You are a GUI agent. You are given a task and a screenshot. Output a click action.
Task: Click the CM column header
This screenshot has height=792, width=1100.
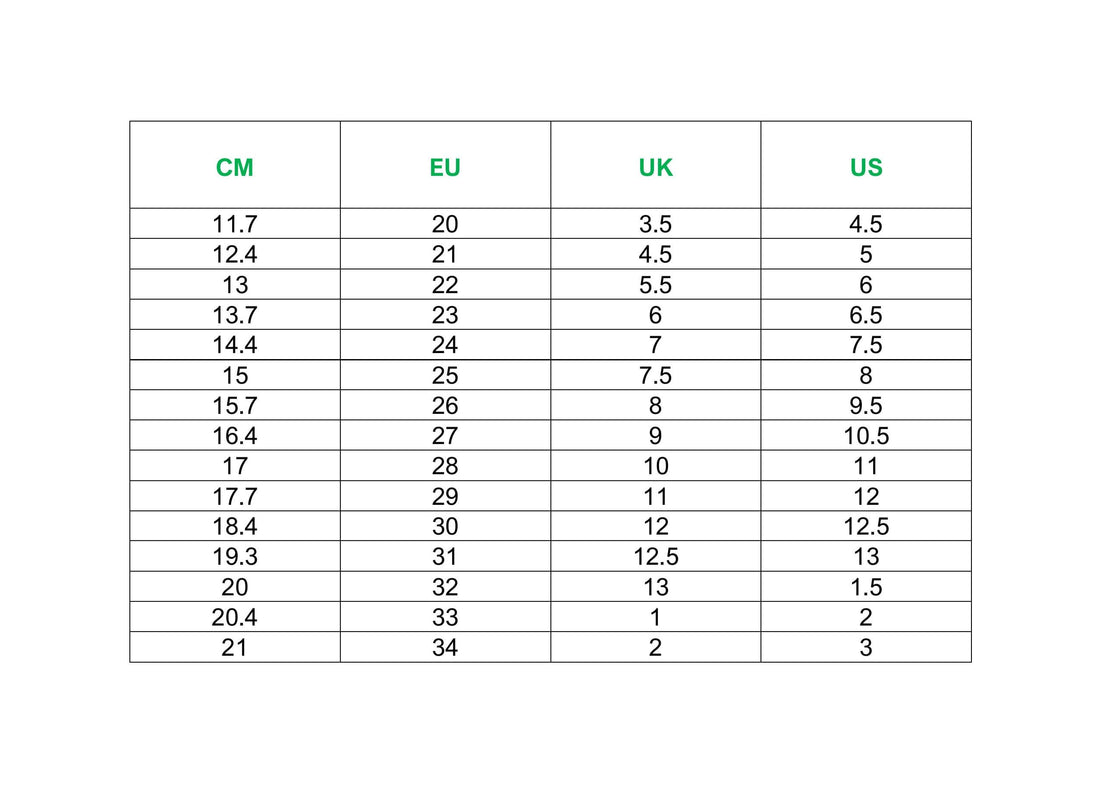pos(235,167)
